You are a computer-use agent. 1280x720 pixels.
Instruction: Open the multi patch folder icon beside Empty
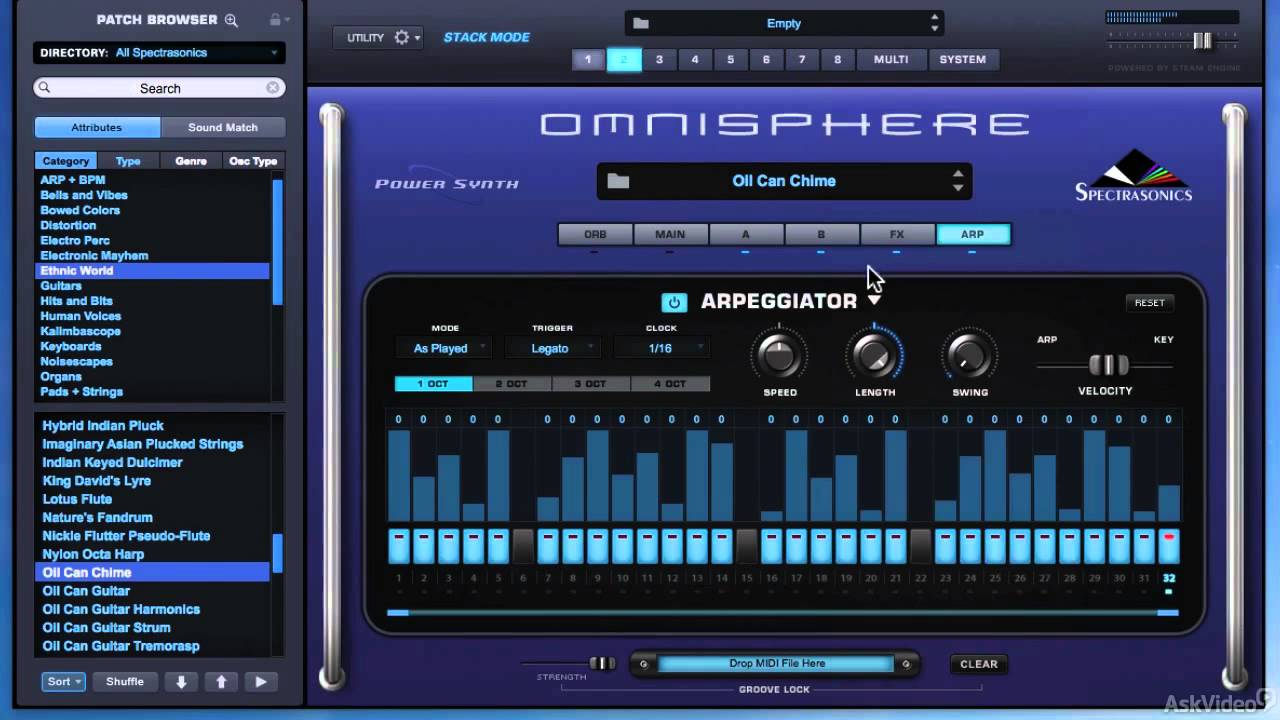[x=641, y=23]
